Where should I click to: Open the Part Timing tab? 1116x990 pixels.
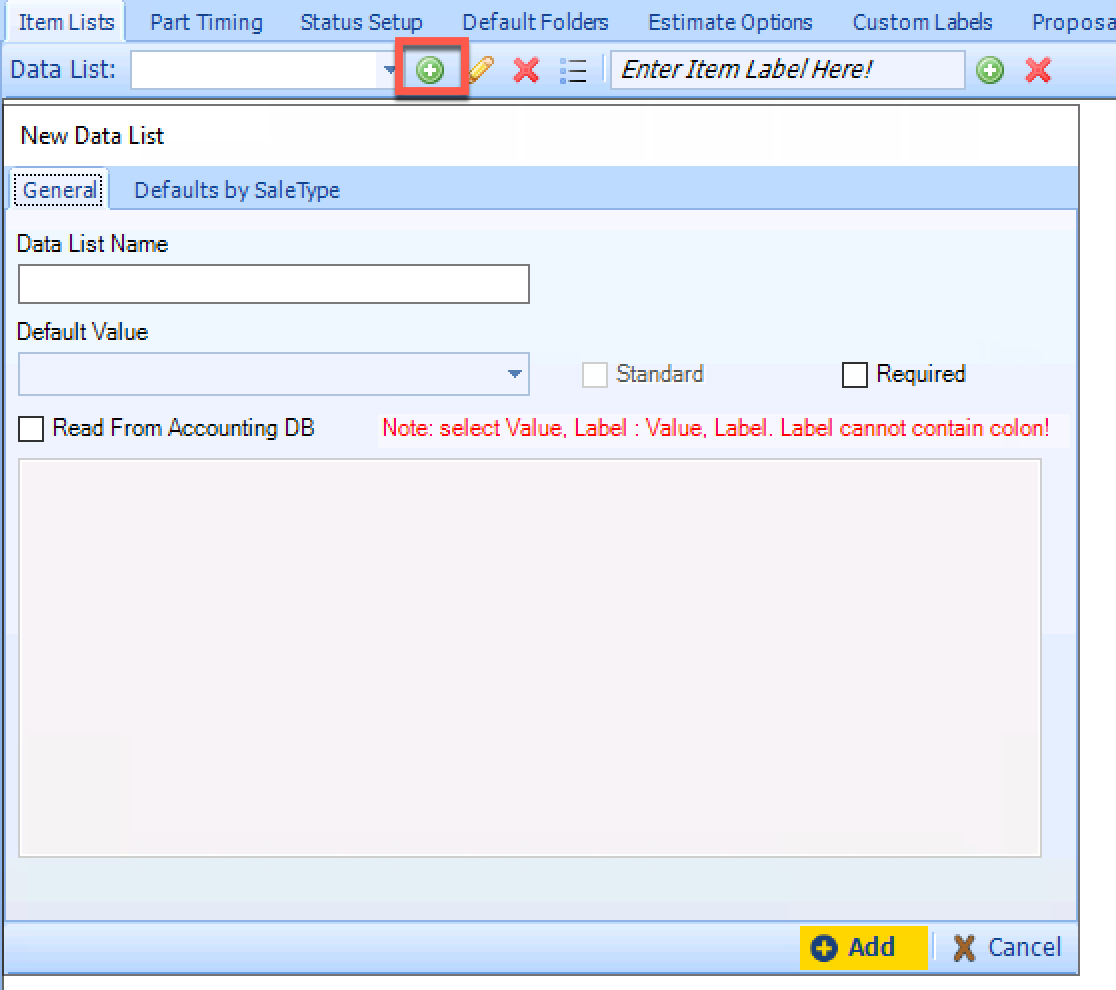click(x=206, y=22)
